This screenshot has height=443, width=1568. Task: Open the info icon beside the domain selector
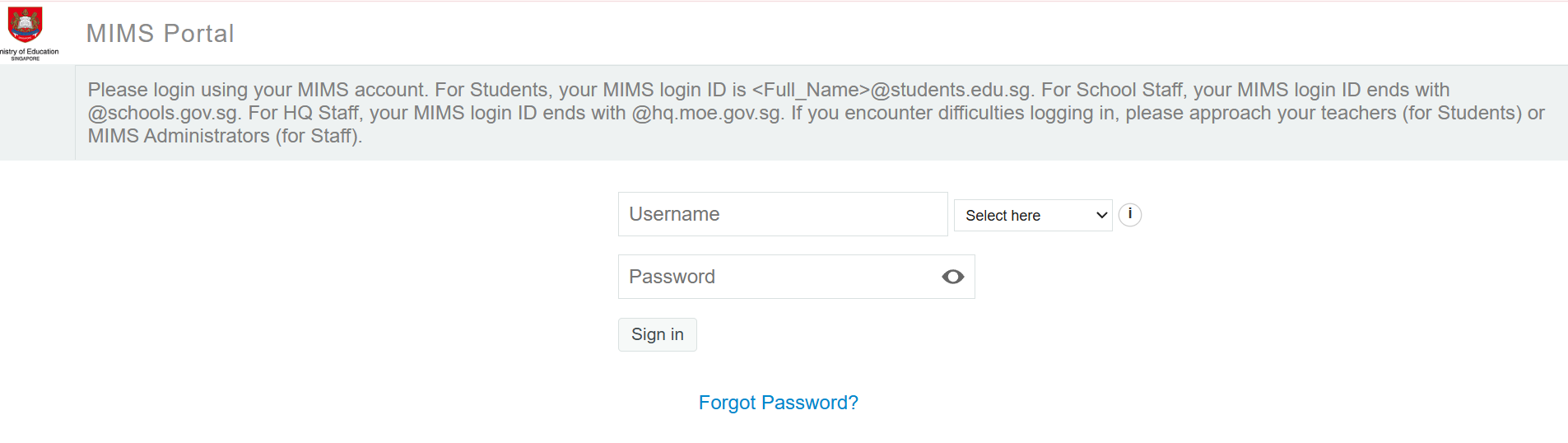(1130, 214)
